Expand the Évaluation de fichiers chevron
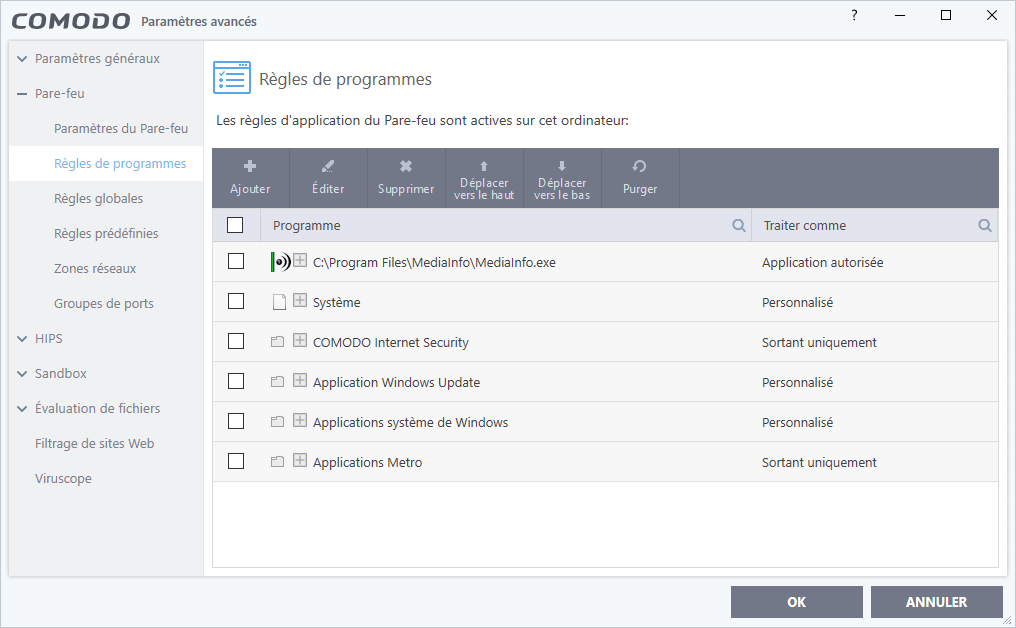The image size is (1016, 628). [22, 409]
